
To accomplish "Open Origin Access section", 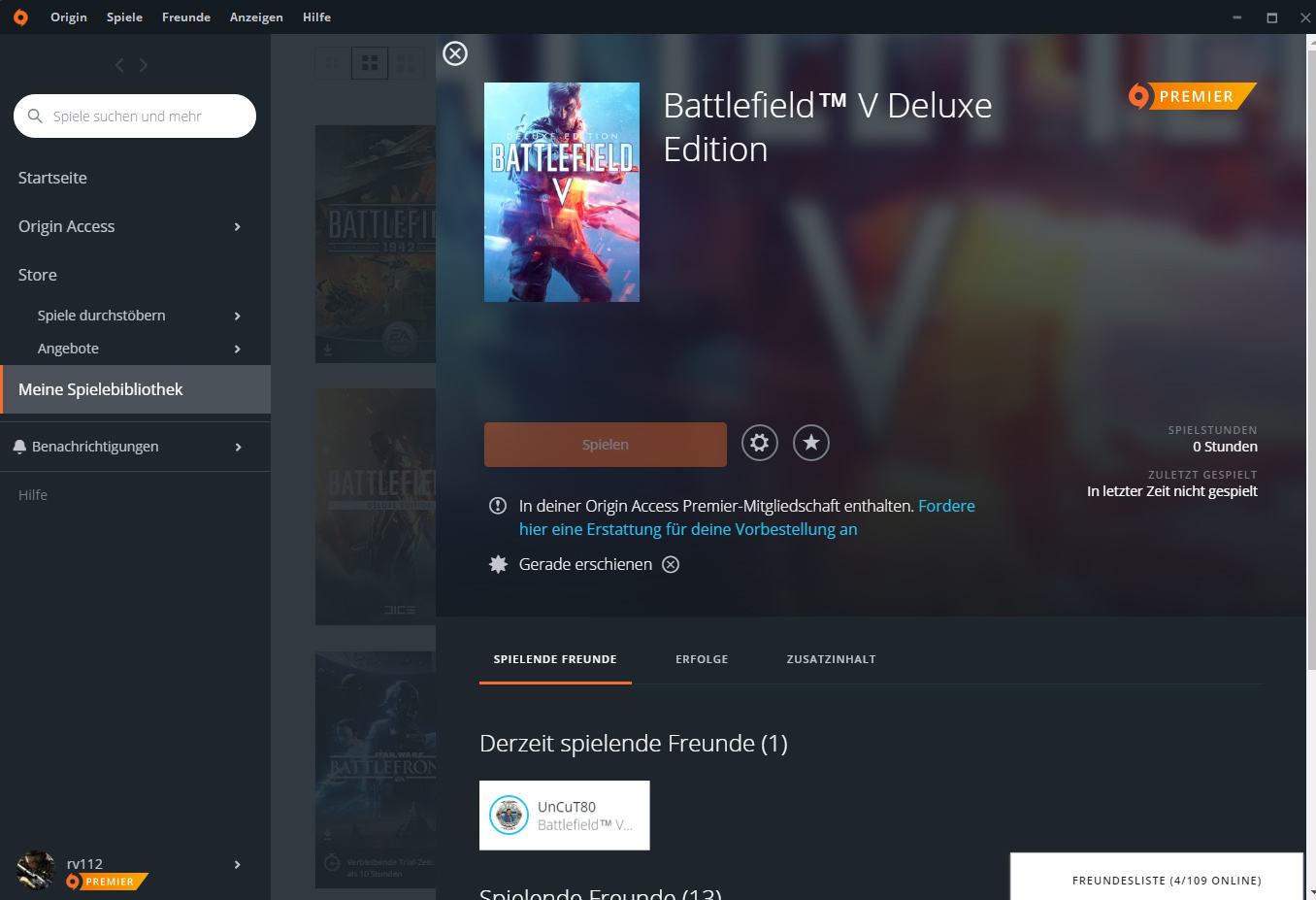I will (66, 226).
